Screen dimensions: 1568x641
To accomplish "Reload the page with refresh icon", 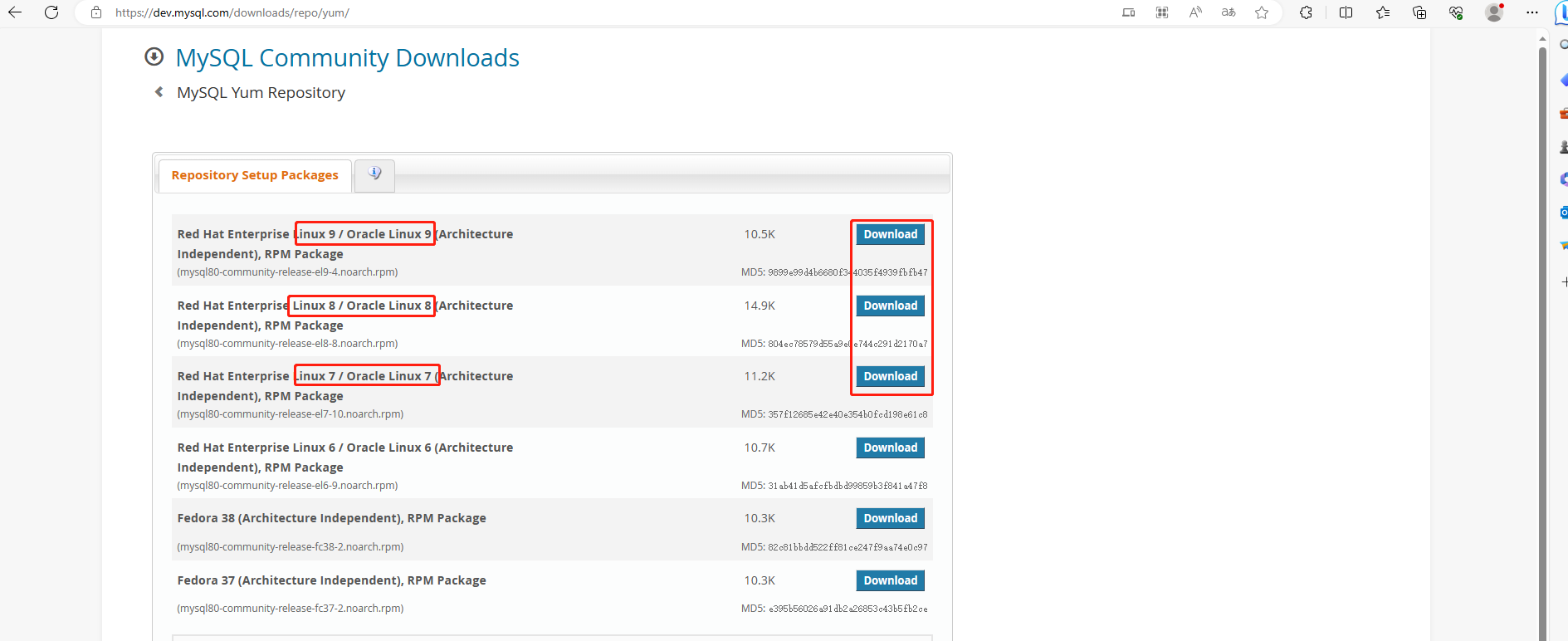I will pos(51,12).
